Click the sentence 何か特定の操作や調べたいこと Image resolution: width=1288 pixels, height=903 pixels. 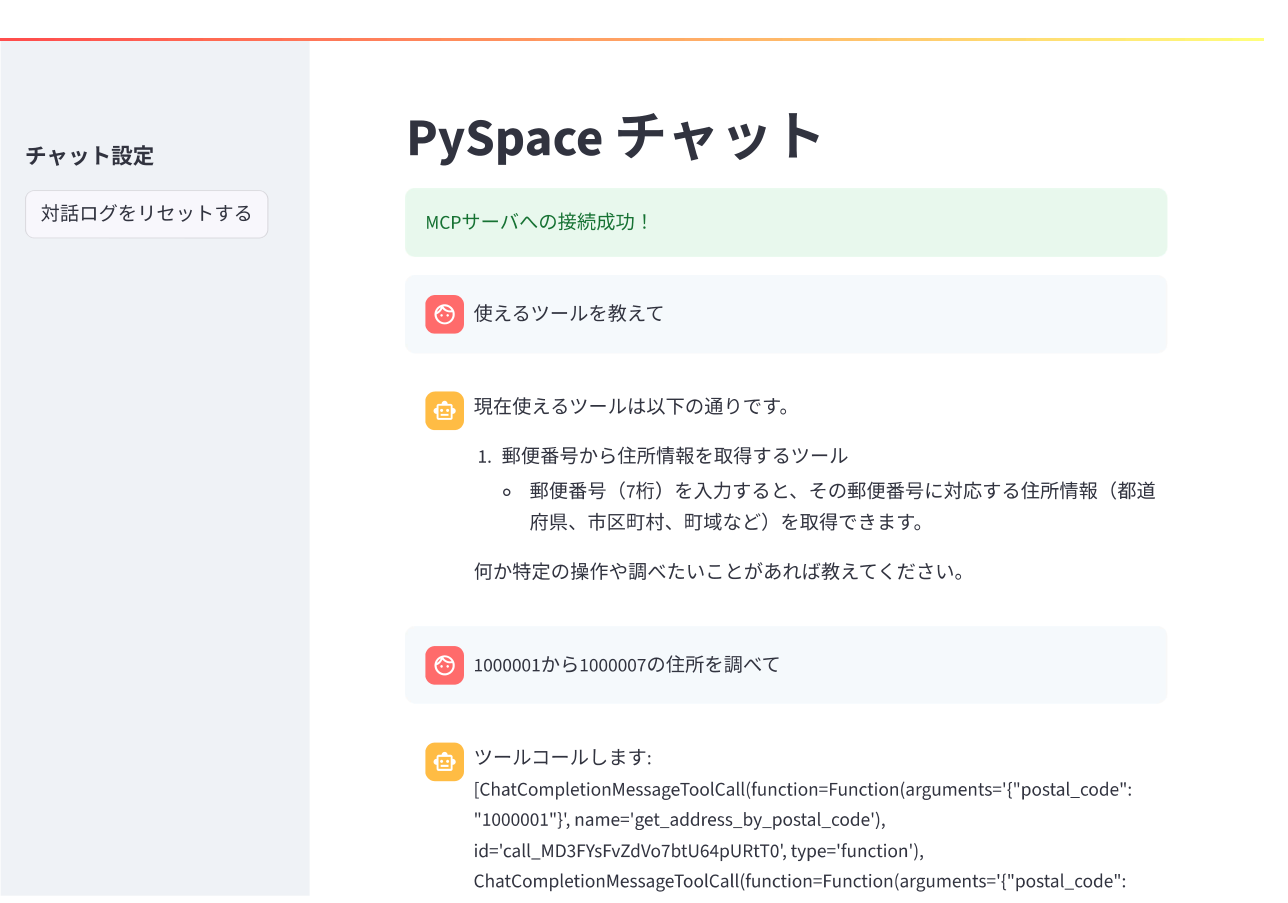tap(719, 573)
